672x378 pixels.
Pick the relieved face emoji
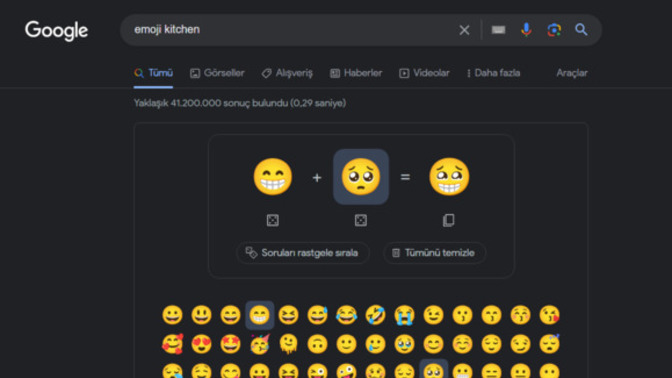click(x=491, y=344)
